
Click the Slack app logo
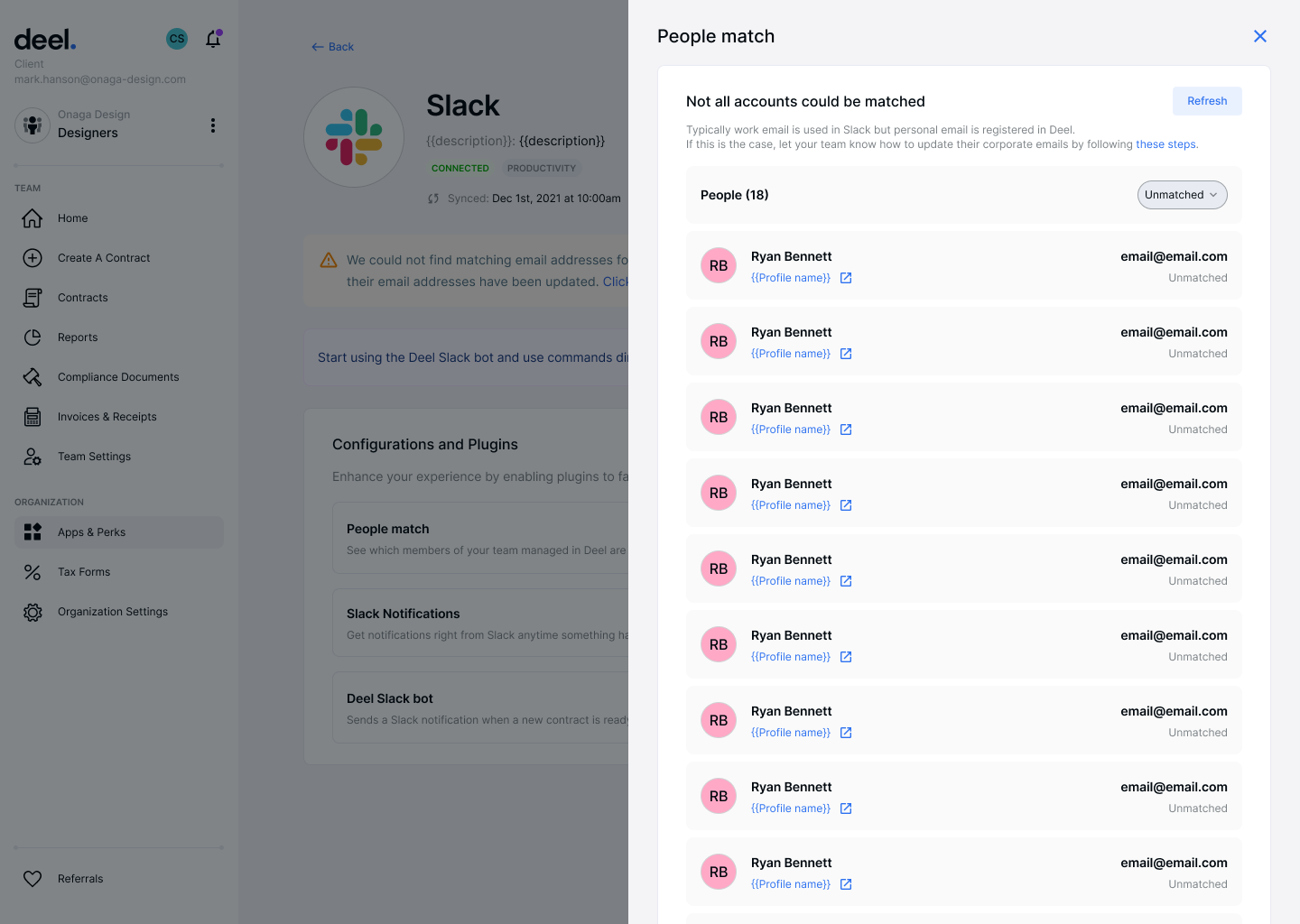click(353, 136)
